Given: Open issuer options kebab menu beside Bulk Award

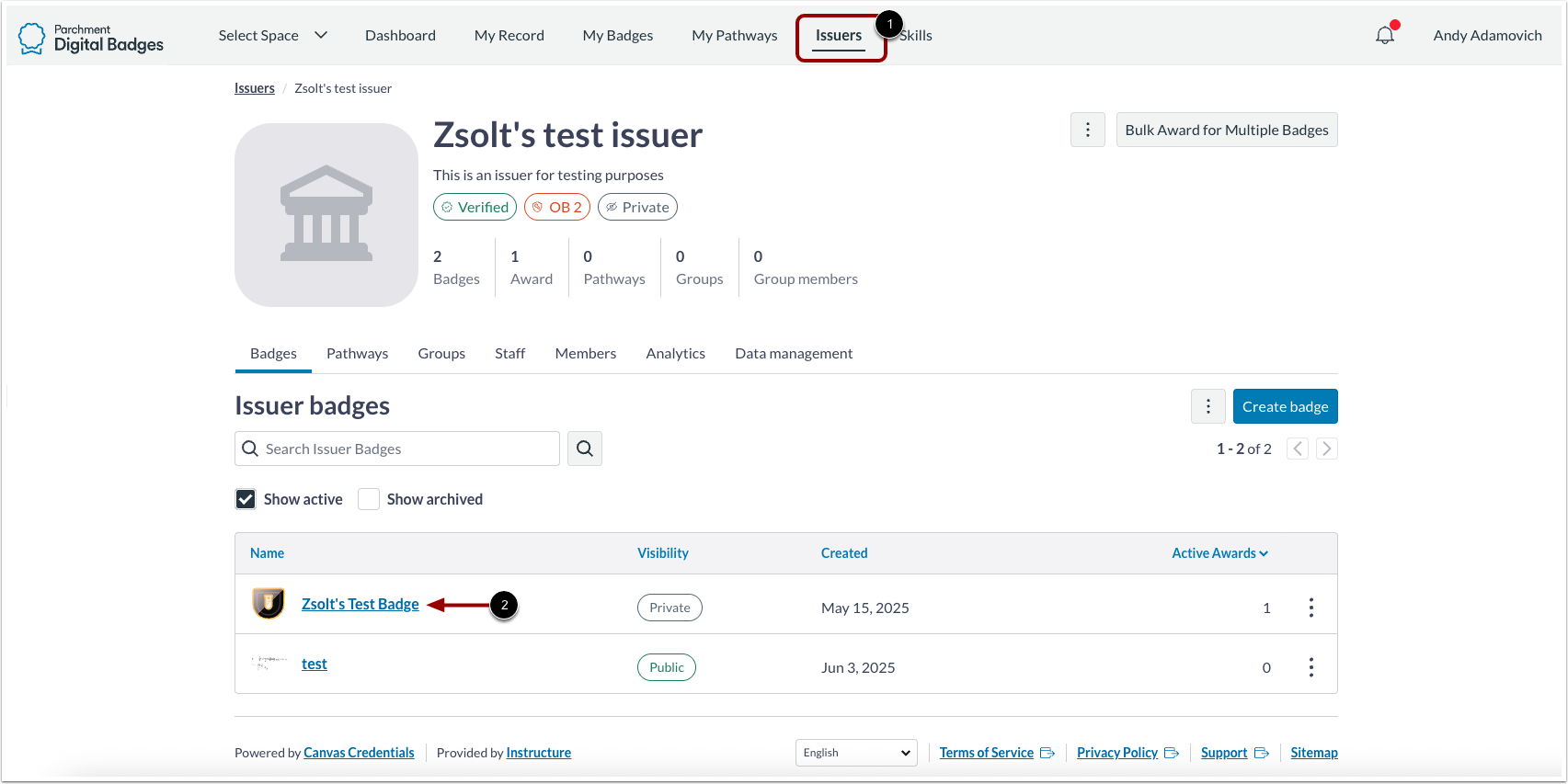Looking at the screenshot, I should click(1088, 130).
